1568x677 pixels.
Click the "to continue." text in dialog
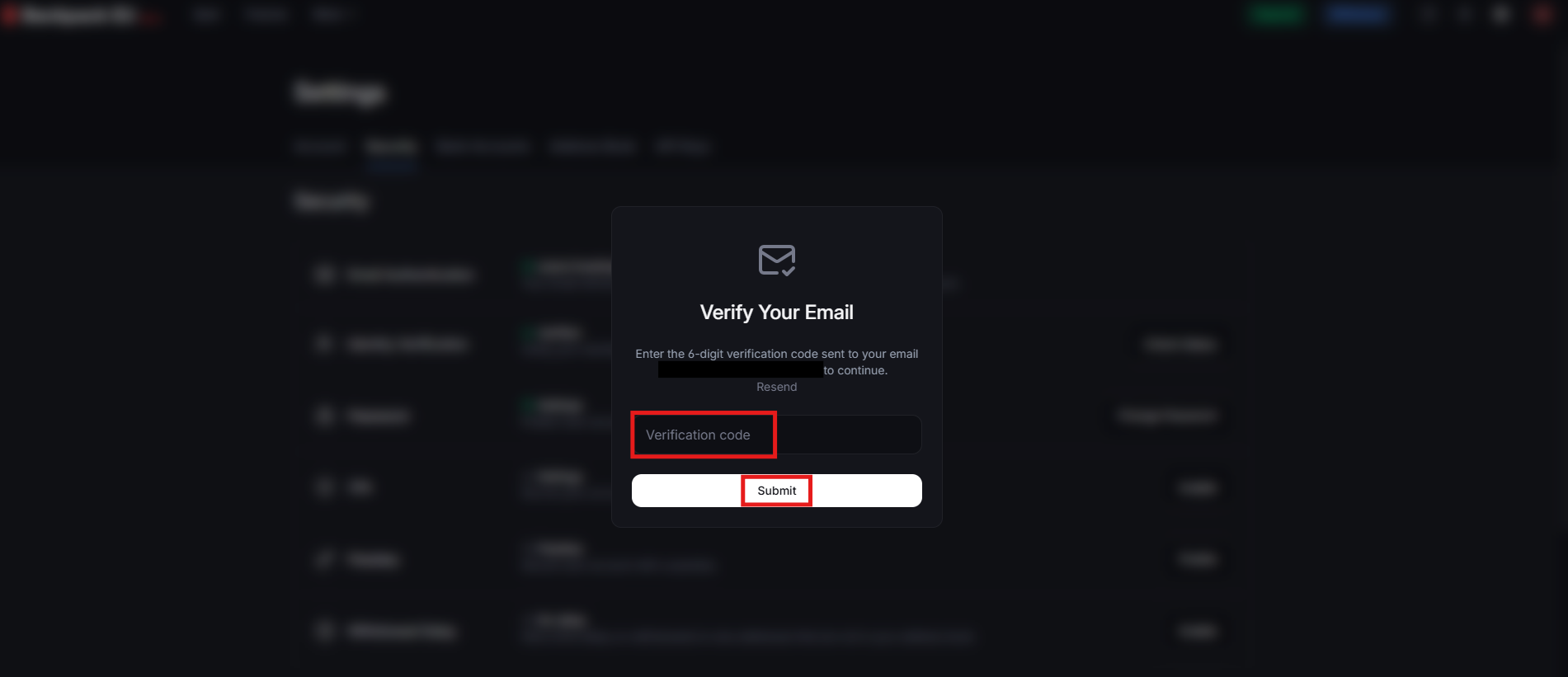[x=855, y=370]
